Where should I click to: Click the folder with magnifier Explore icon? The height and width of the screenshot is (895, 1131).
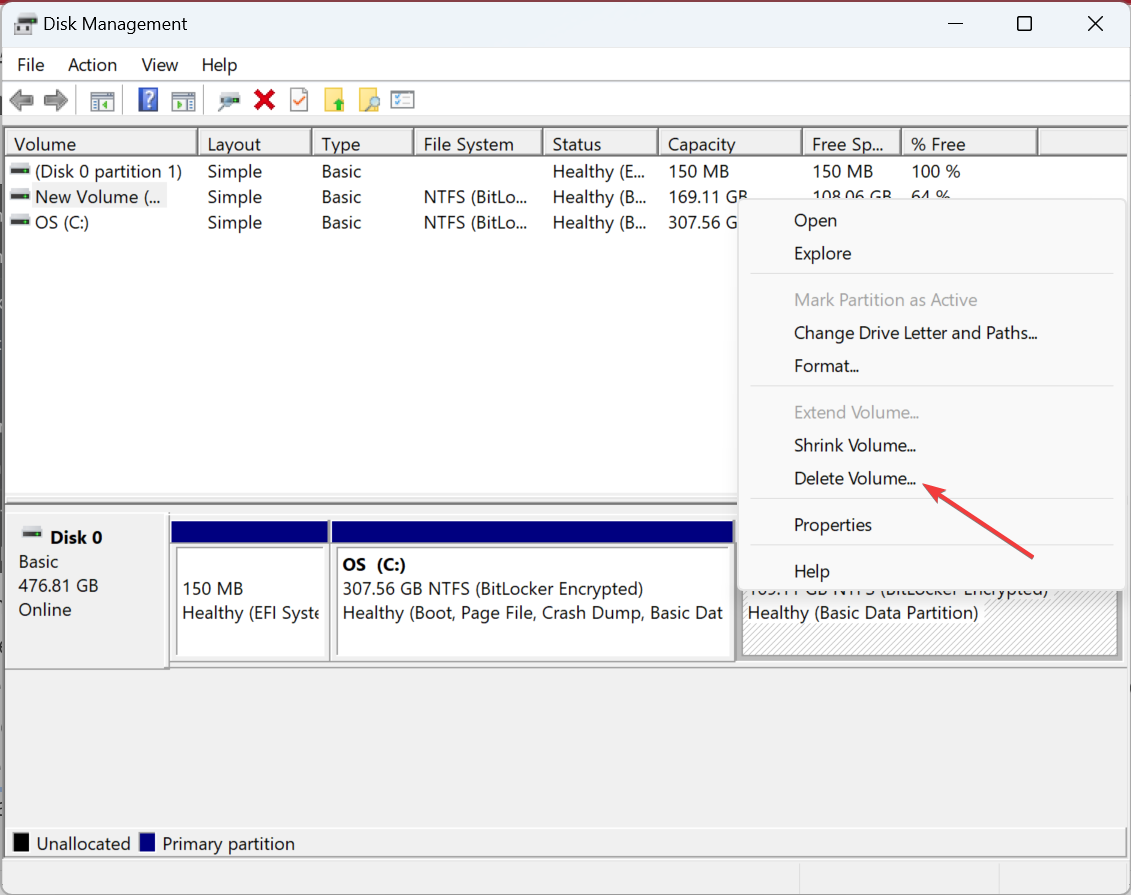click(x=369, y=100)
